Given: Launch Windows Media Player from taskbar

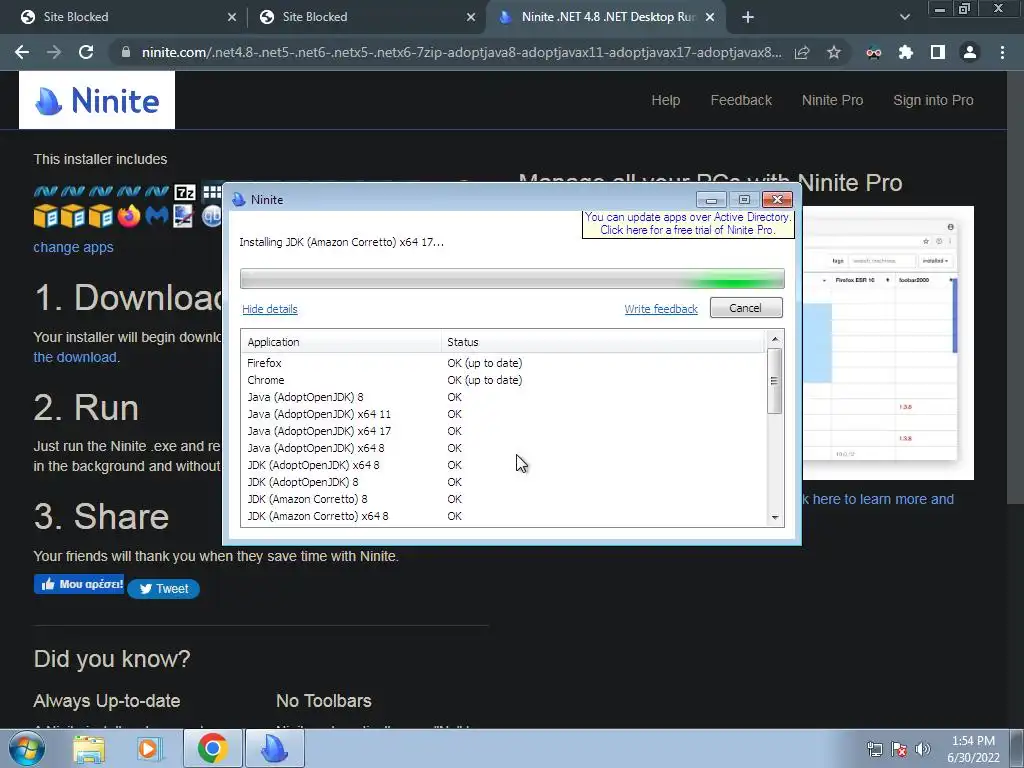Looking at the screenshot, I should coord(150,749).
